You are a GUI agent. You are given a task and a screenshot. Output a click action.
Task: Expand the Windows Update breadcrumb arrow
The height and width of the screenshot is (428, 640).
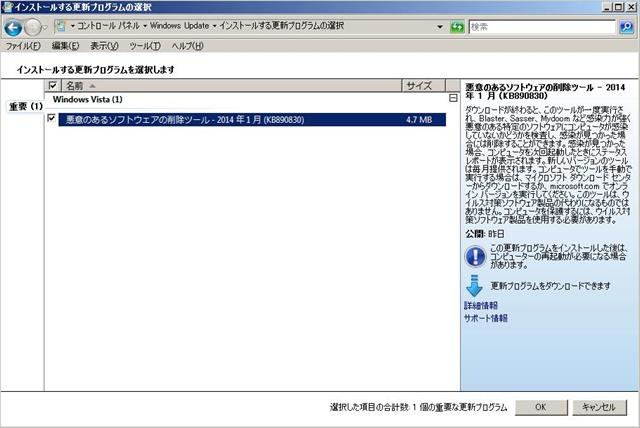[x=214, y=26]
